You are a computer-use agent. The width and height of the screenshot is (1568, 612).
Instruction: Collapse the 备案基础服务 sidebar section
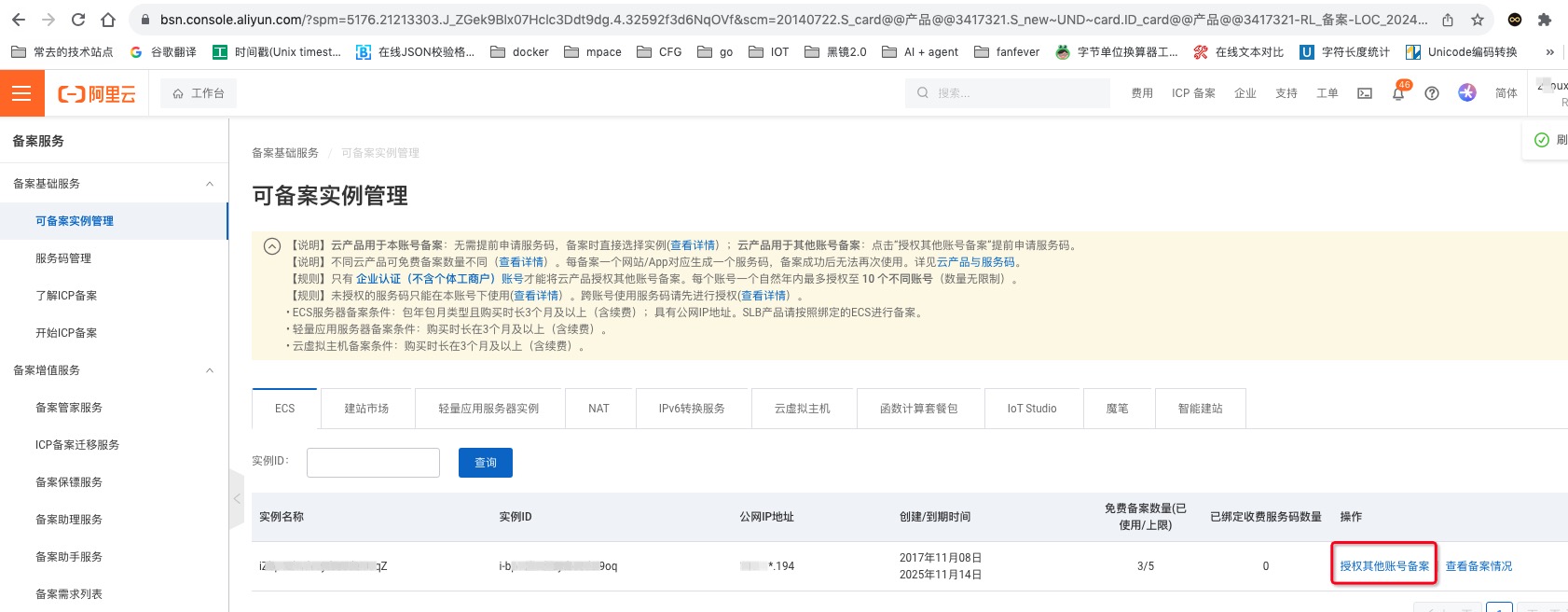(210, 184)
